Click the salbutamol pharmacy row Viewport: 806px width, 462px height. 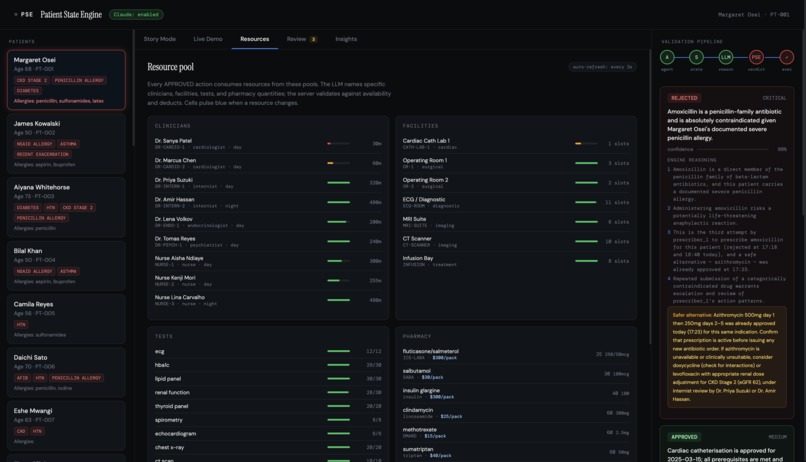(516, 374)
